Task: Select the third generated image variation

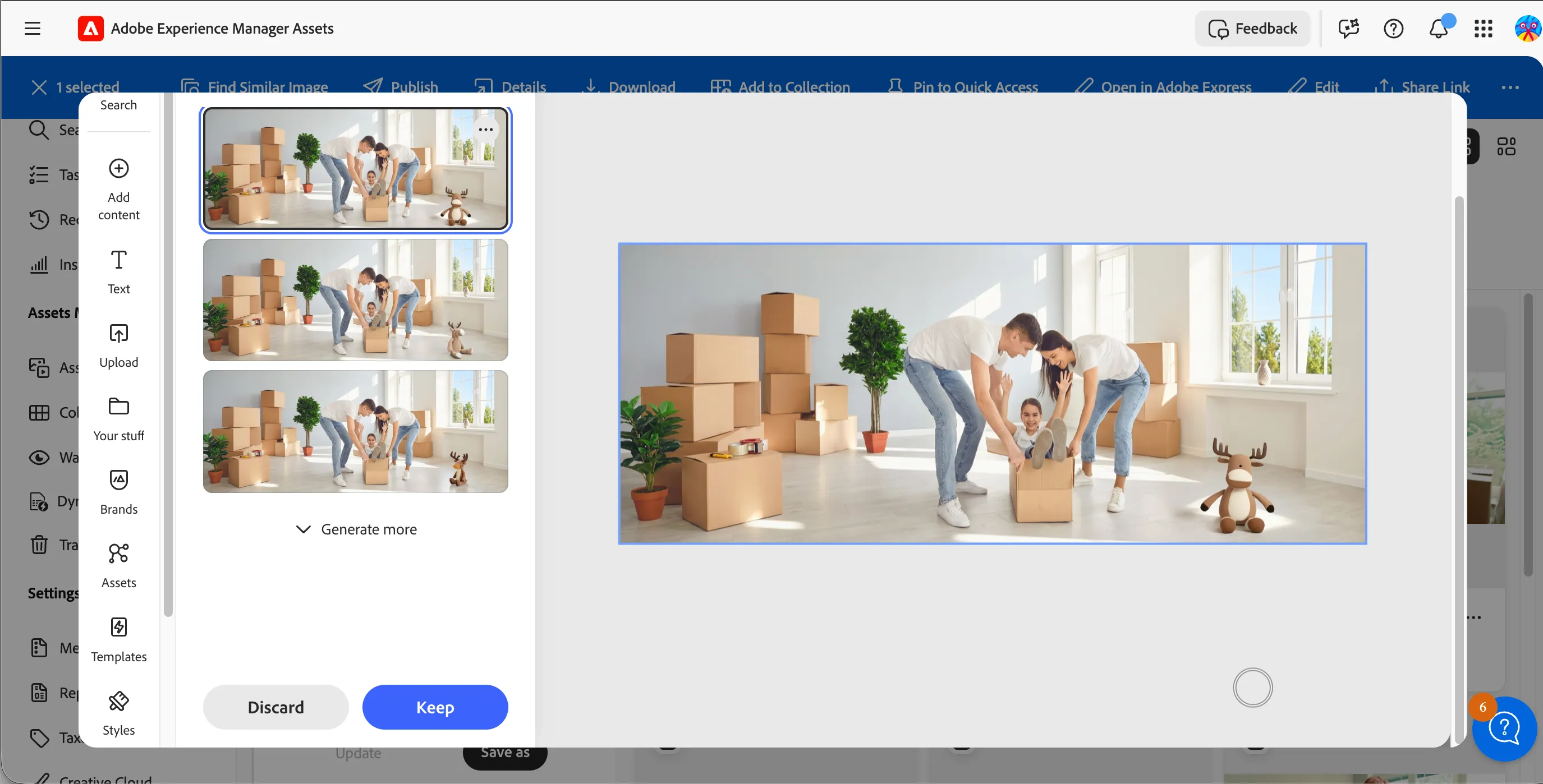Action: point(356,431)
